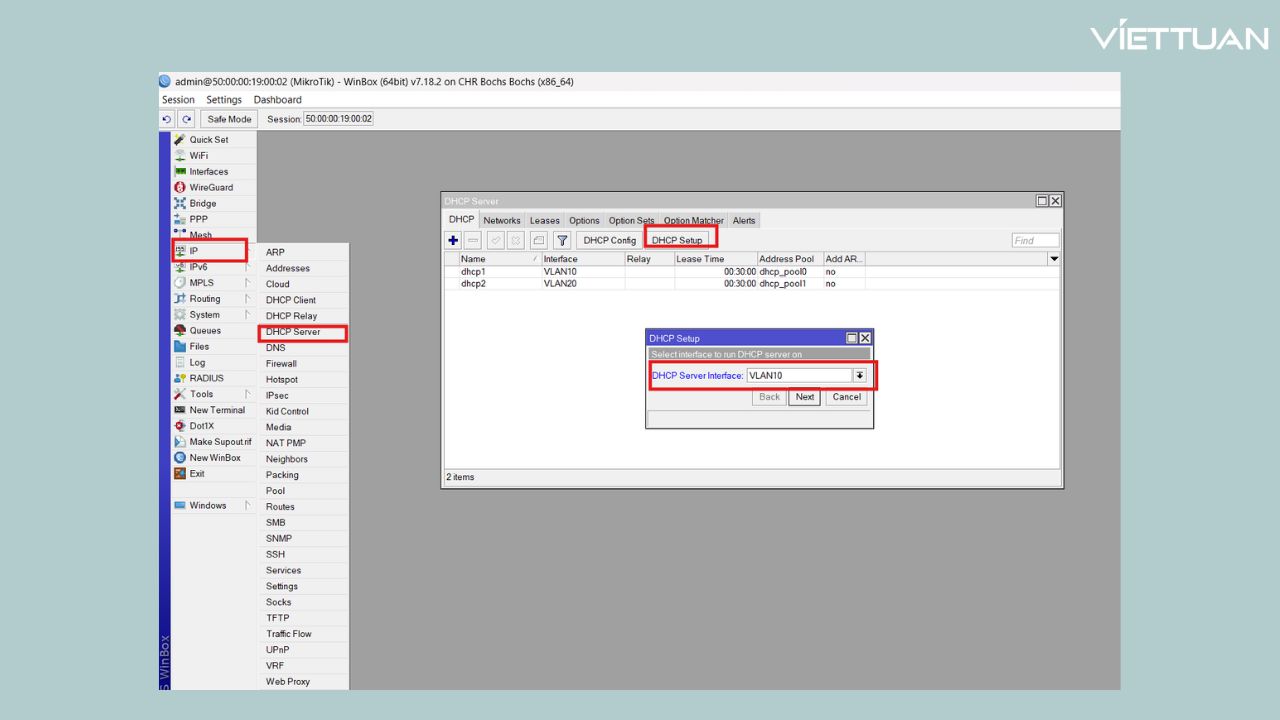Open WireGuard from the sidebar
Image resolution: width=1280 pixels, height=720 pixels.
click(x=210, y=187)
